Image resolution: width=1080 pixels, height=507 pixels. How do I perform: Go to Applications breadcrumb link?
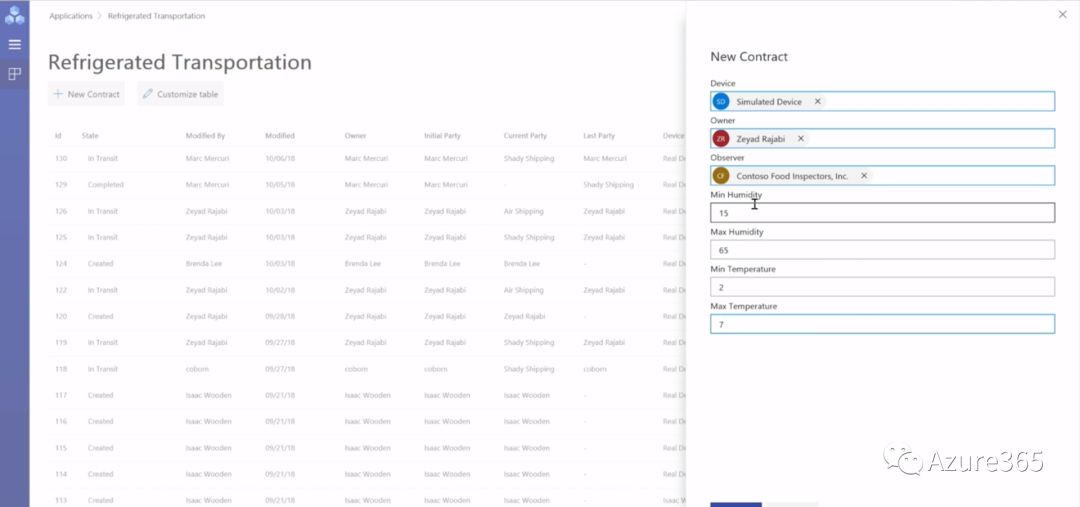(71, 16)
